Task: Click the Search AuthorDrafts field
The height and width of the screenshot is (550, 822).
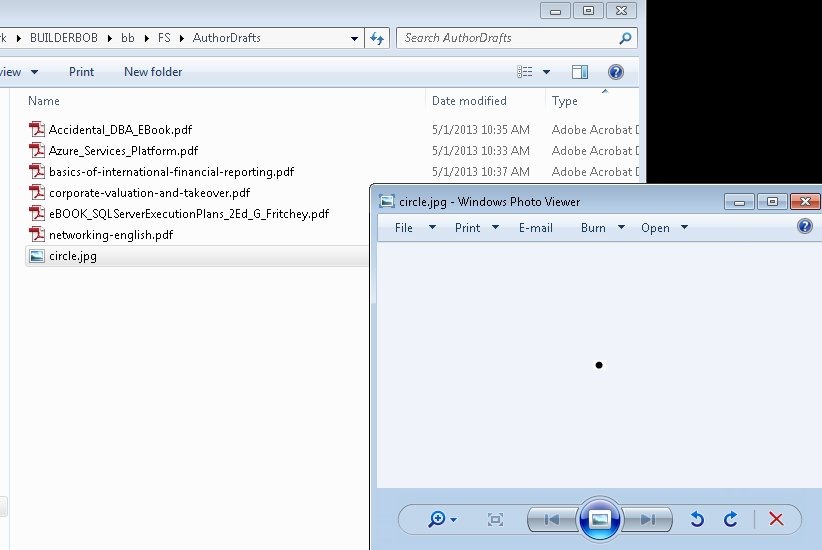Action: 508,38
